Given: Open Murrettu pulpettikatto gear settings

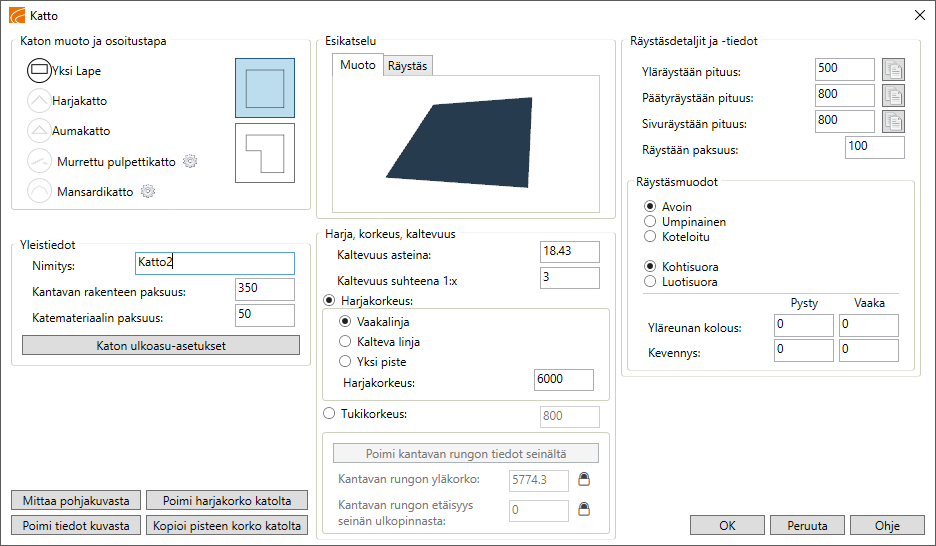Looking at the screenshot, I should [190, 161].
